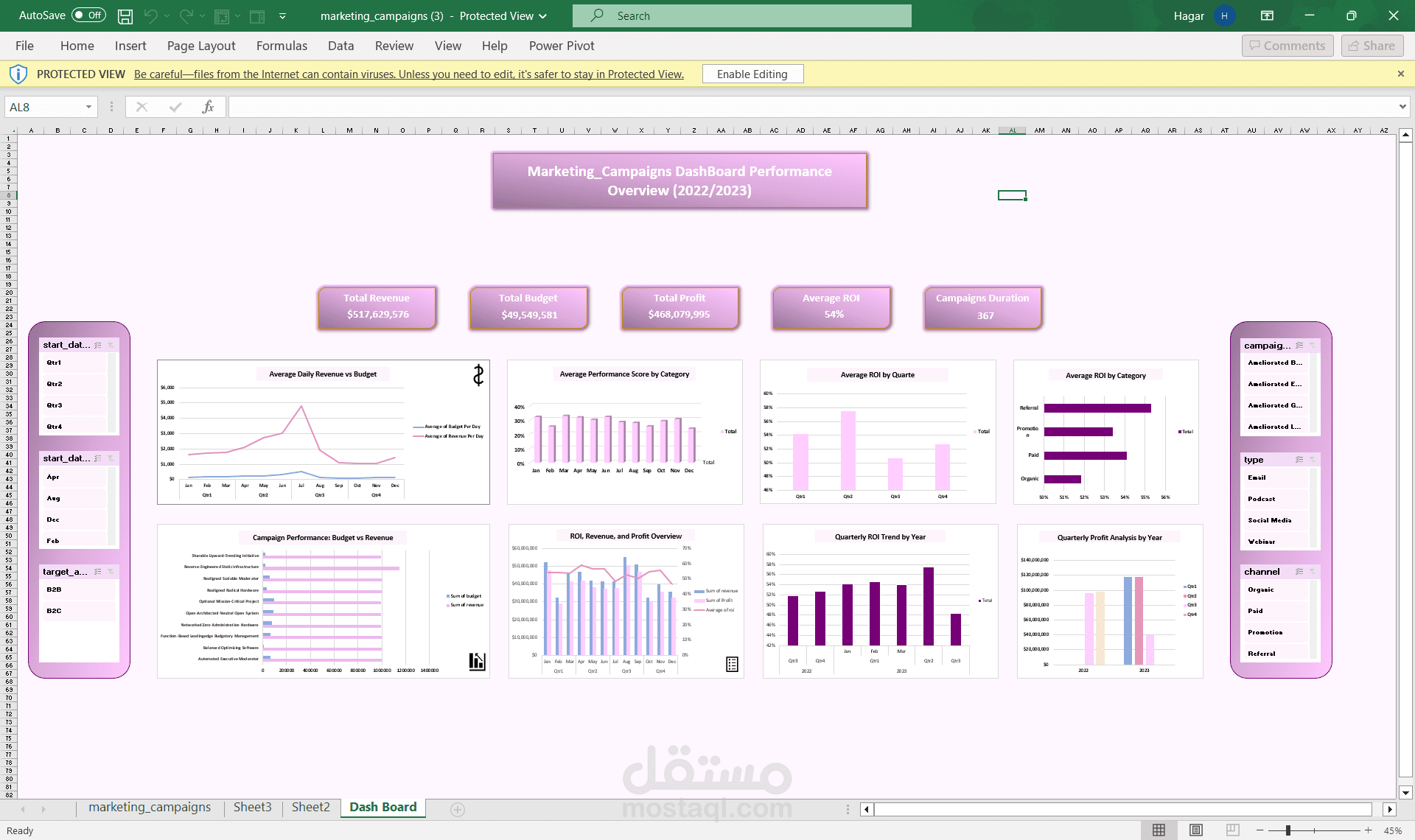This screenshot has height=840, width=1415.
Task: Click multi-select icon on channel slicer
Action: (x=1299, y=572)
